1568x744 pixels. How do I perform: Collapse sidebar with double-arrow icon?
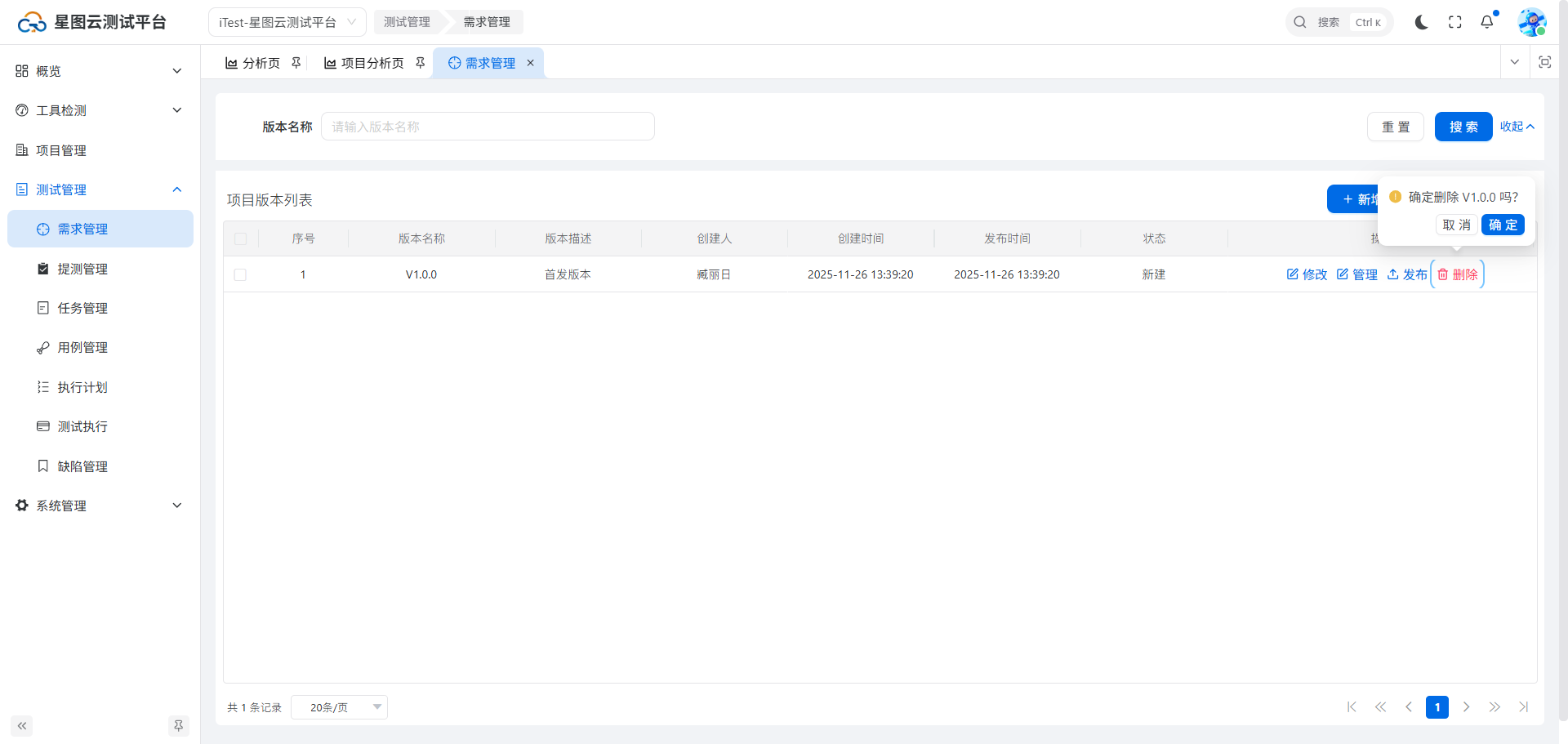click(x=22, y=726)
